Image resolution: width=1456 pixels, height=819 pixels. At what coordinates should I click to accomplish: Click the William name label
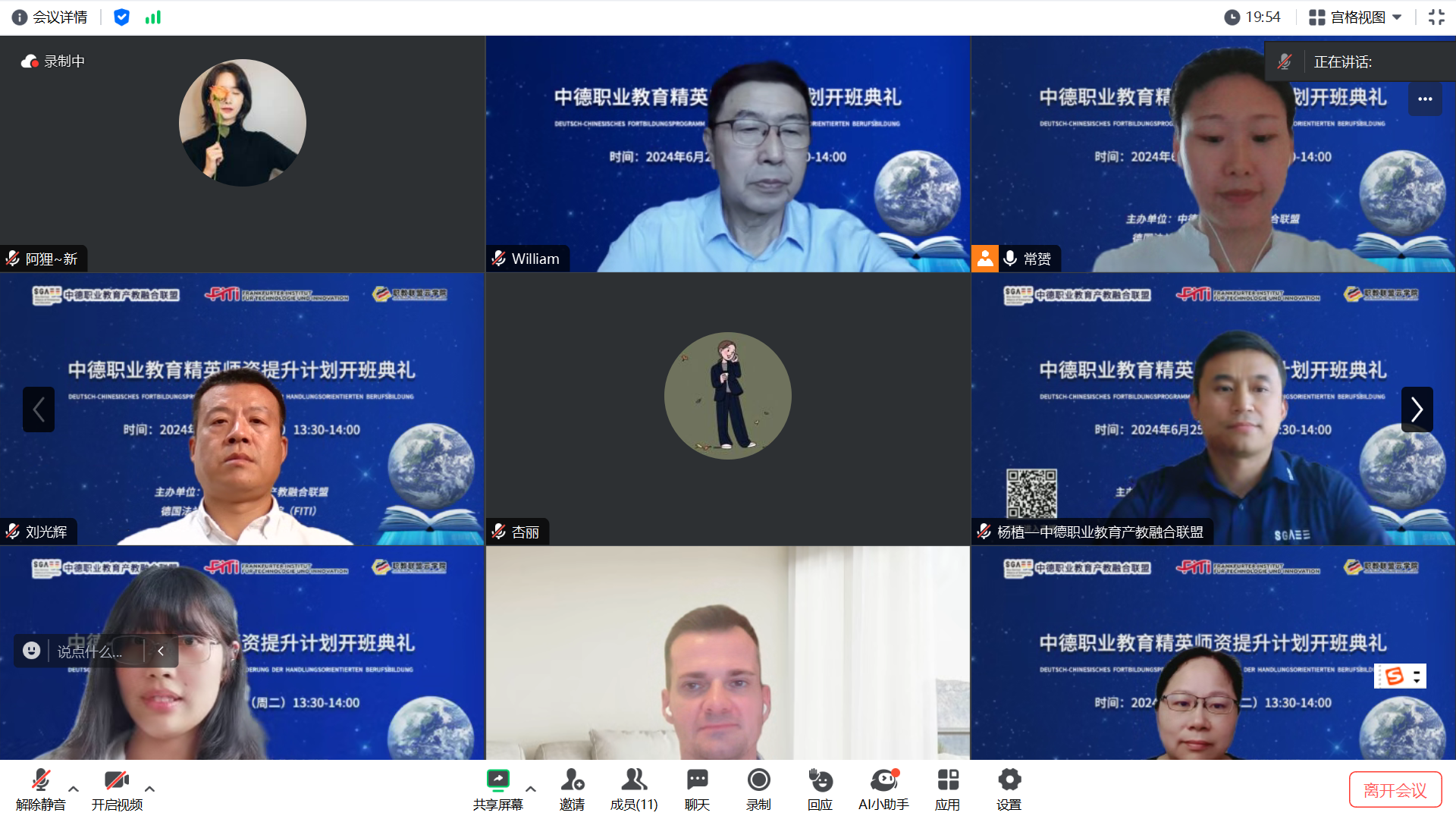pyautogui.click(x=535, y=259)
